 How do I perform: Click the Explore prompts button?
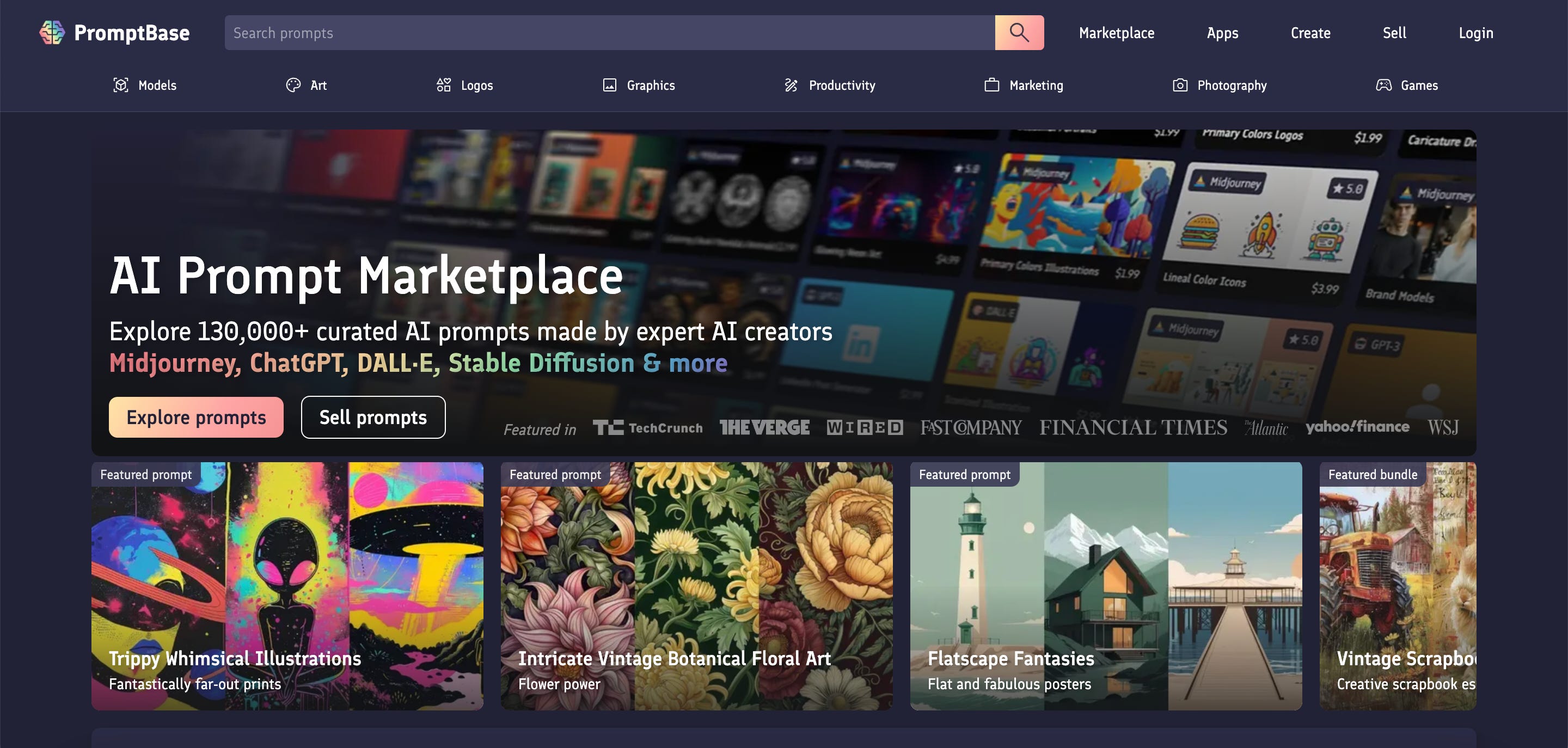[196, 417]
